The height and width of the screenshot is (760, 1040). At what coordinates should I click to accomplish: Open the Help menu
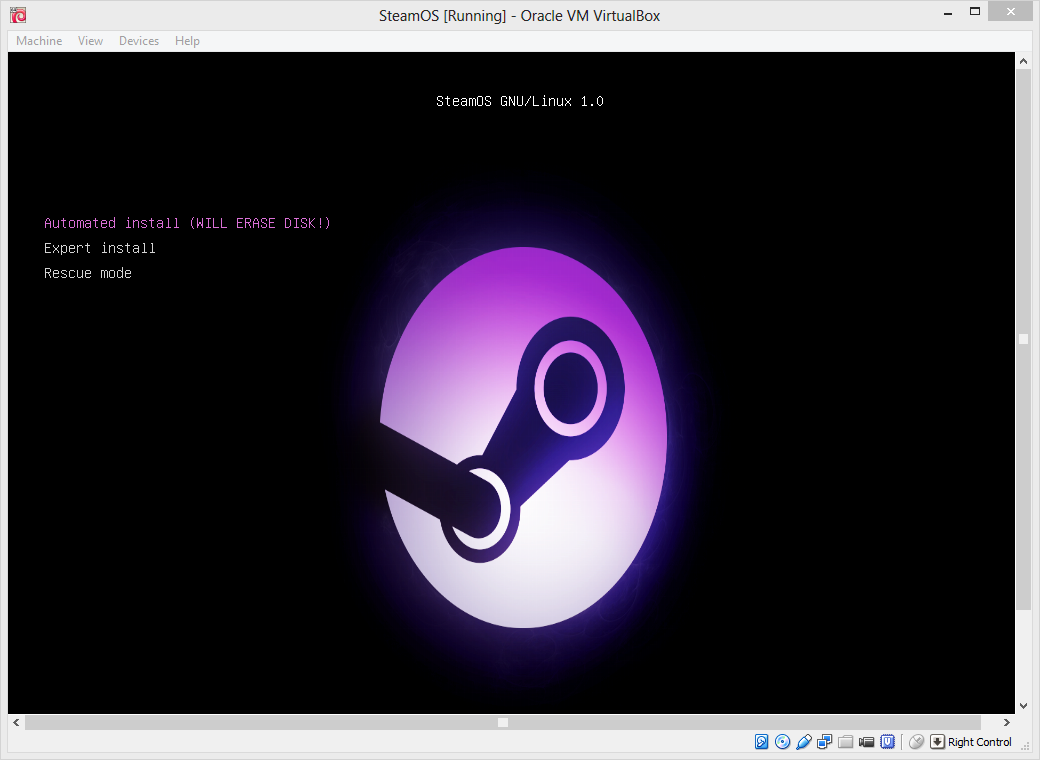coord(187,41)
